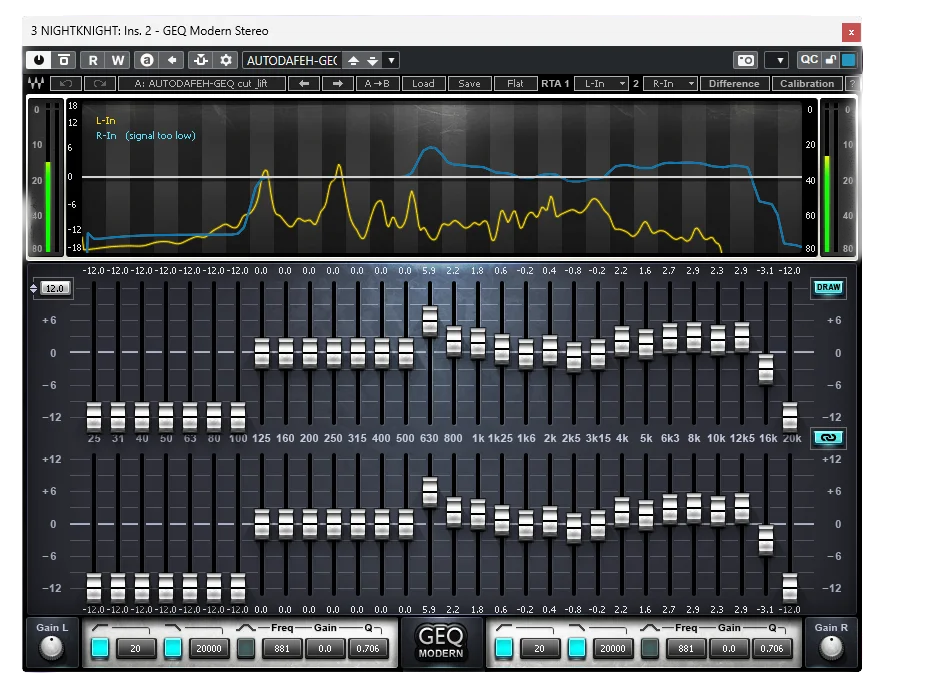Viewport: 944px width, 691px height.
Task: Toggle DRAW mode button
Action: [828, 288]
